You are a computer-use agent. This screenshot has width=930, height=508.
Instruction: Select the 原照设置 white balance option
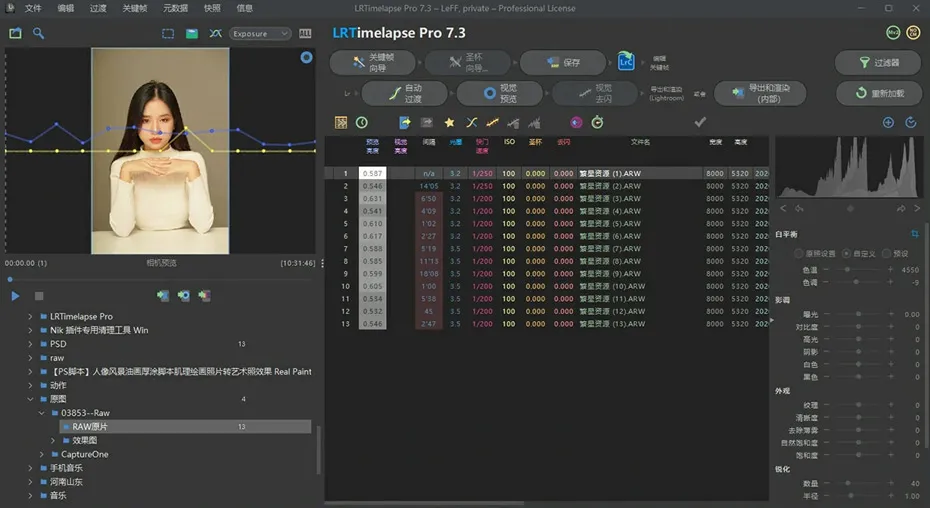[x=798, y=254]
